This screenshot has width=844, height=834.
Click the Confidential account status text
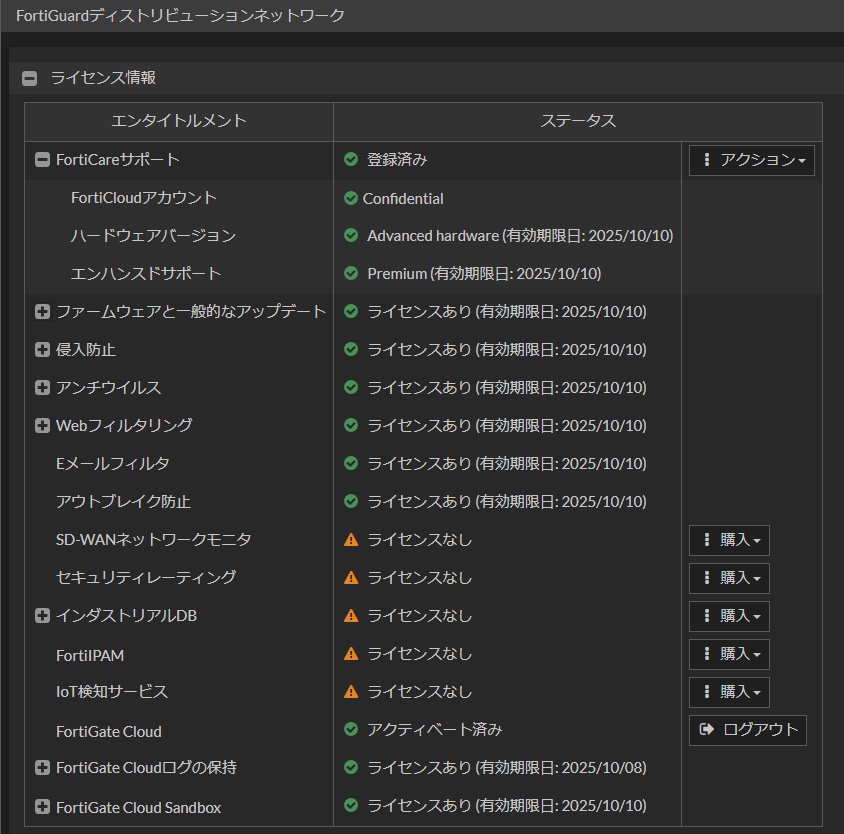coord(403,199)
